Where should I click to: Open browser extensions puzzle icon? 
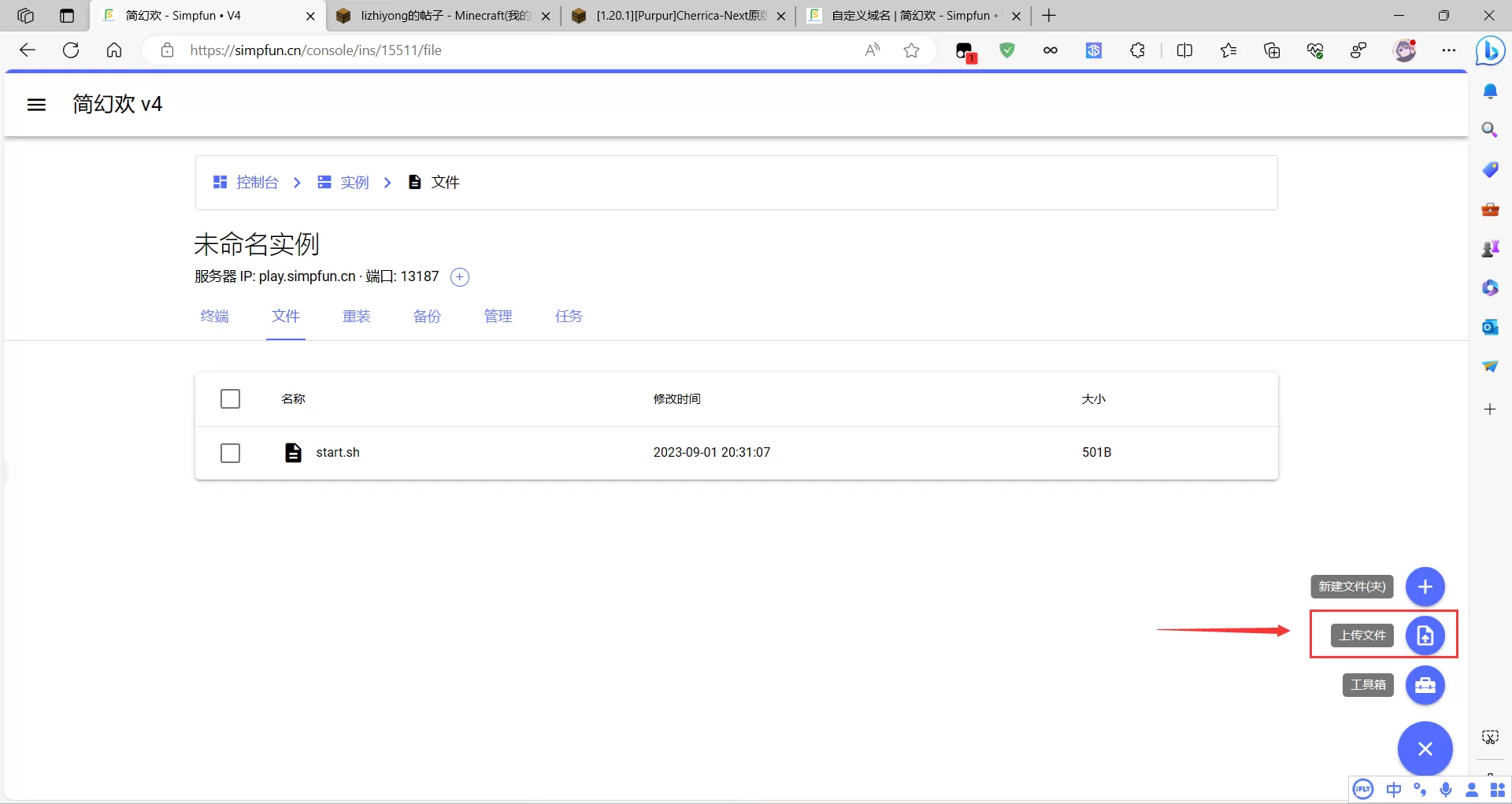pos(1137,50)
